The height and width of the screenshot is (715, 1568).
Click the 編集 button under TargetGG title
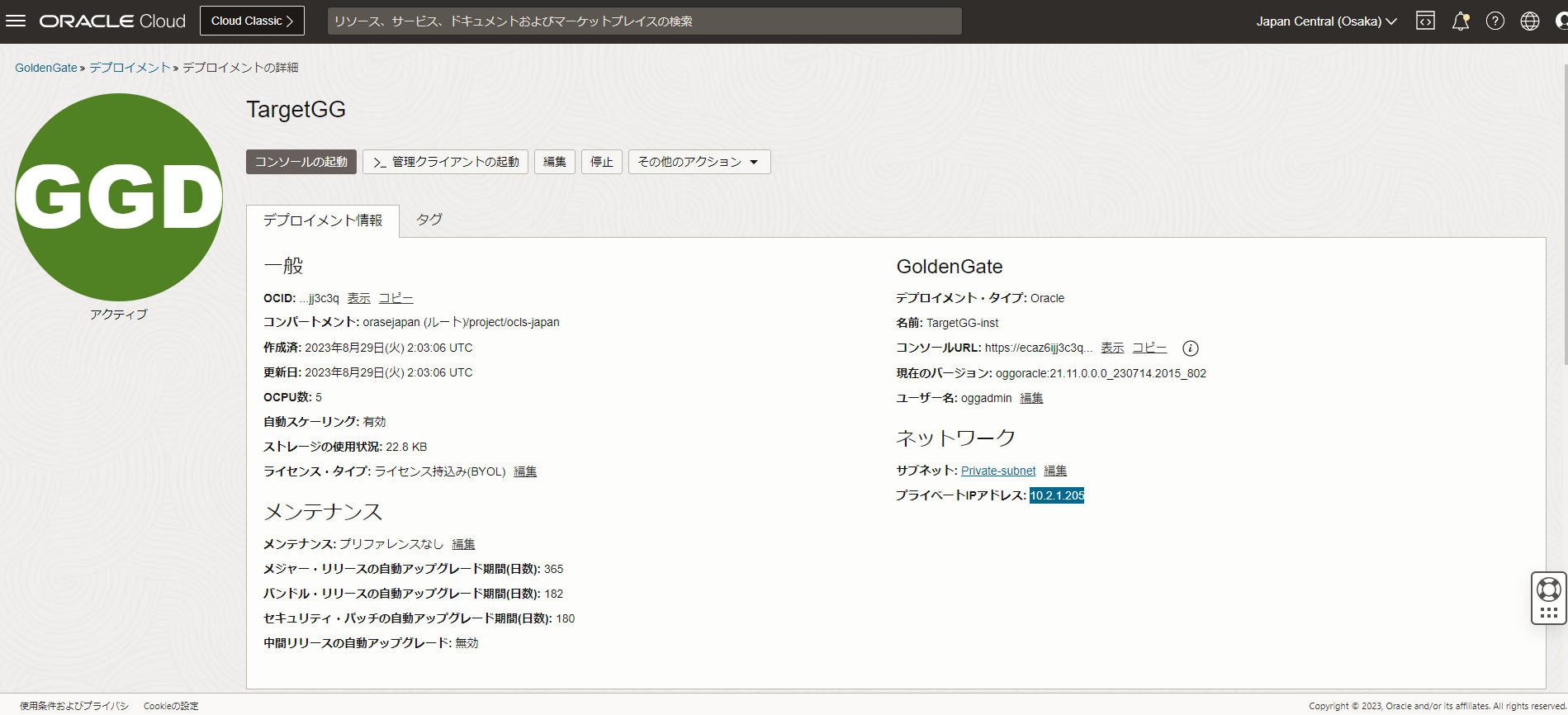(555, 162)
